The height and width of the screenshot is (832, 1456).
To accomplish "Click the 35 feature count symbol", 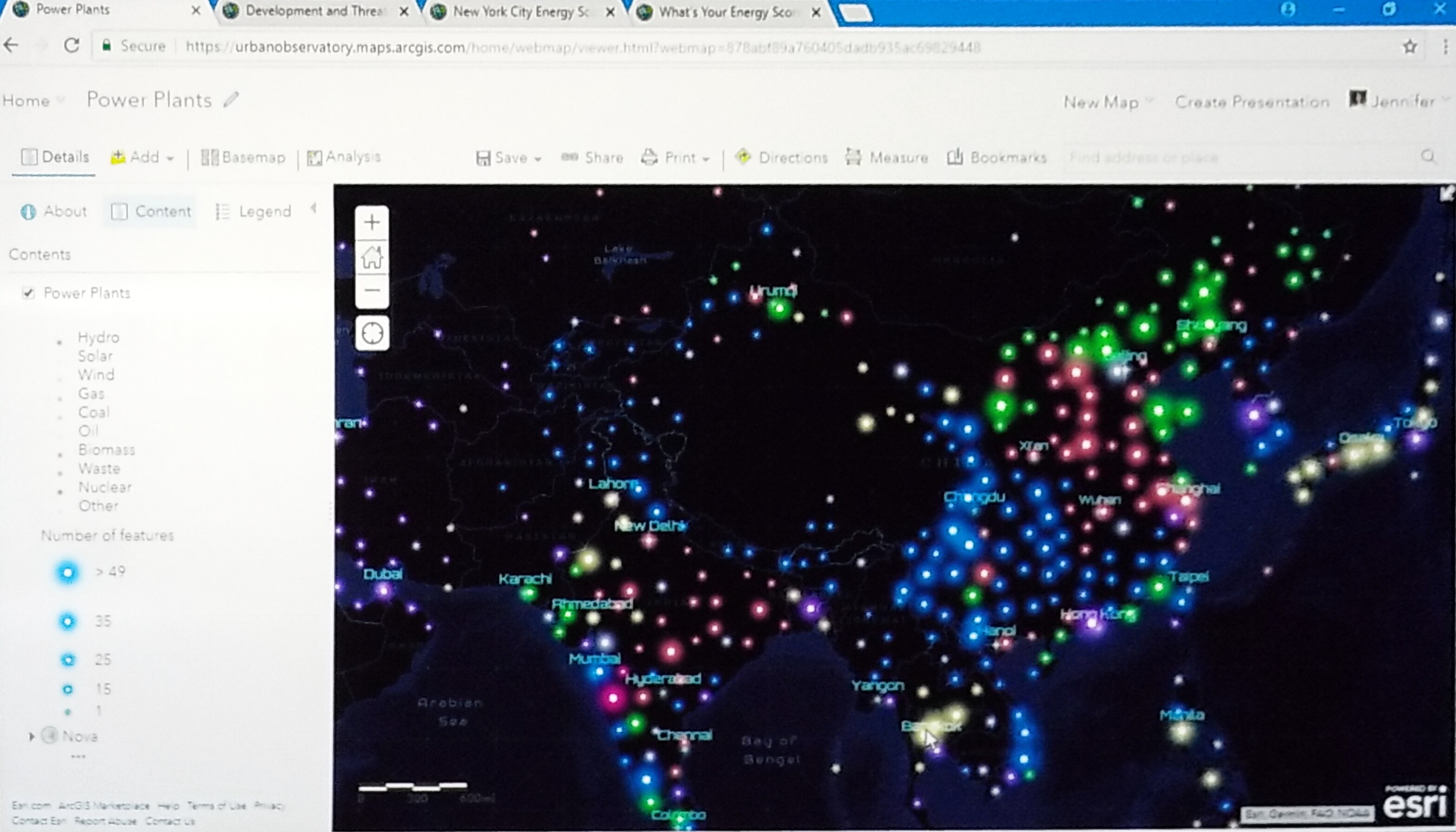I will 67,621.
